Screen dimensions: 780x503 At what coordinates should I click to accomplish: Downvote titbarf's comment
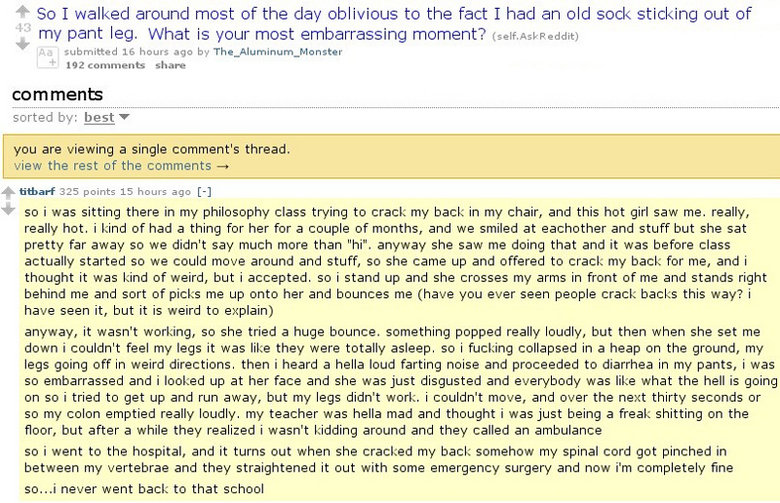click(8, 209)
